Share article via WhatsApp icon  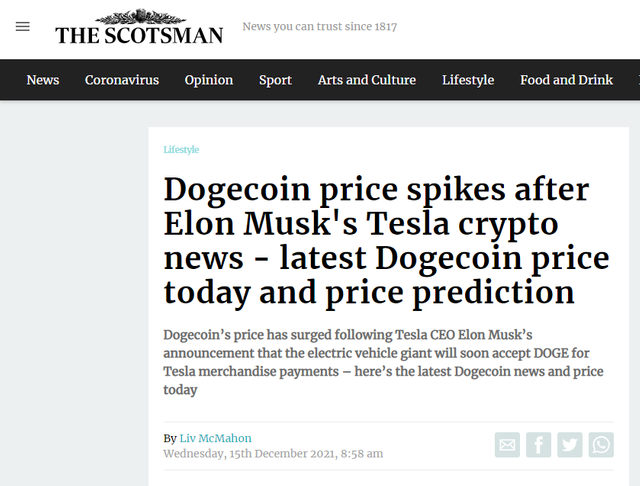coord(601,444)
